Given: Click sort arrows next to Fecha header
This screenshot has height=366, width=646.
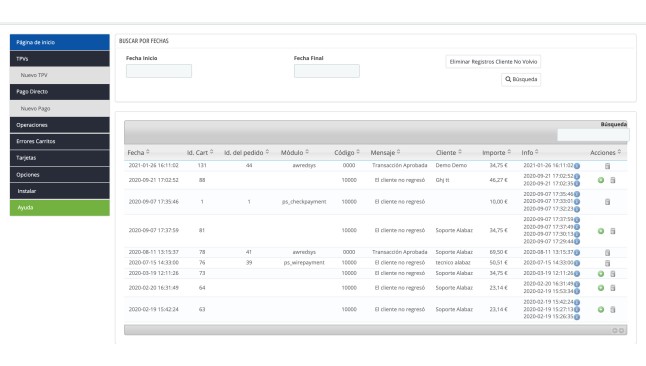Looking at the screenshot, I should pyautogui.click(x=148, y=152).
